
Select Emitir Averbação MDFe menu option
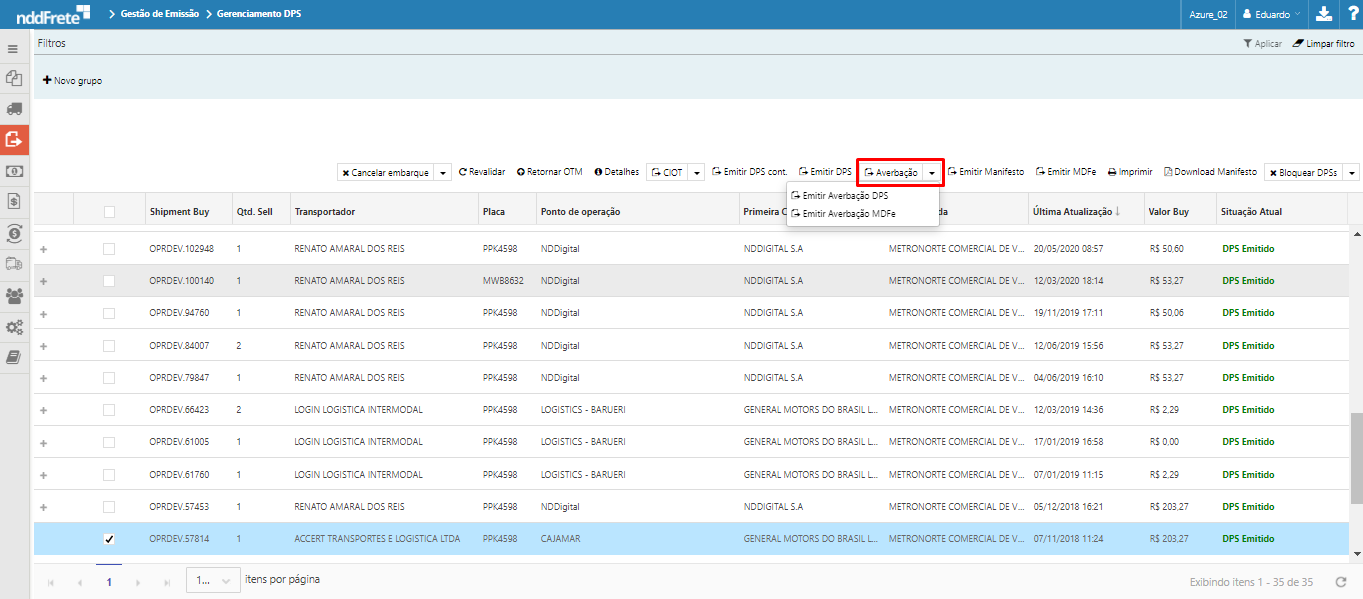pyautogui.click(x=848, y=213)
